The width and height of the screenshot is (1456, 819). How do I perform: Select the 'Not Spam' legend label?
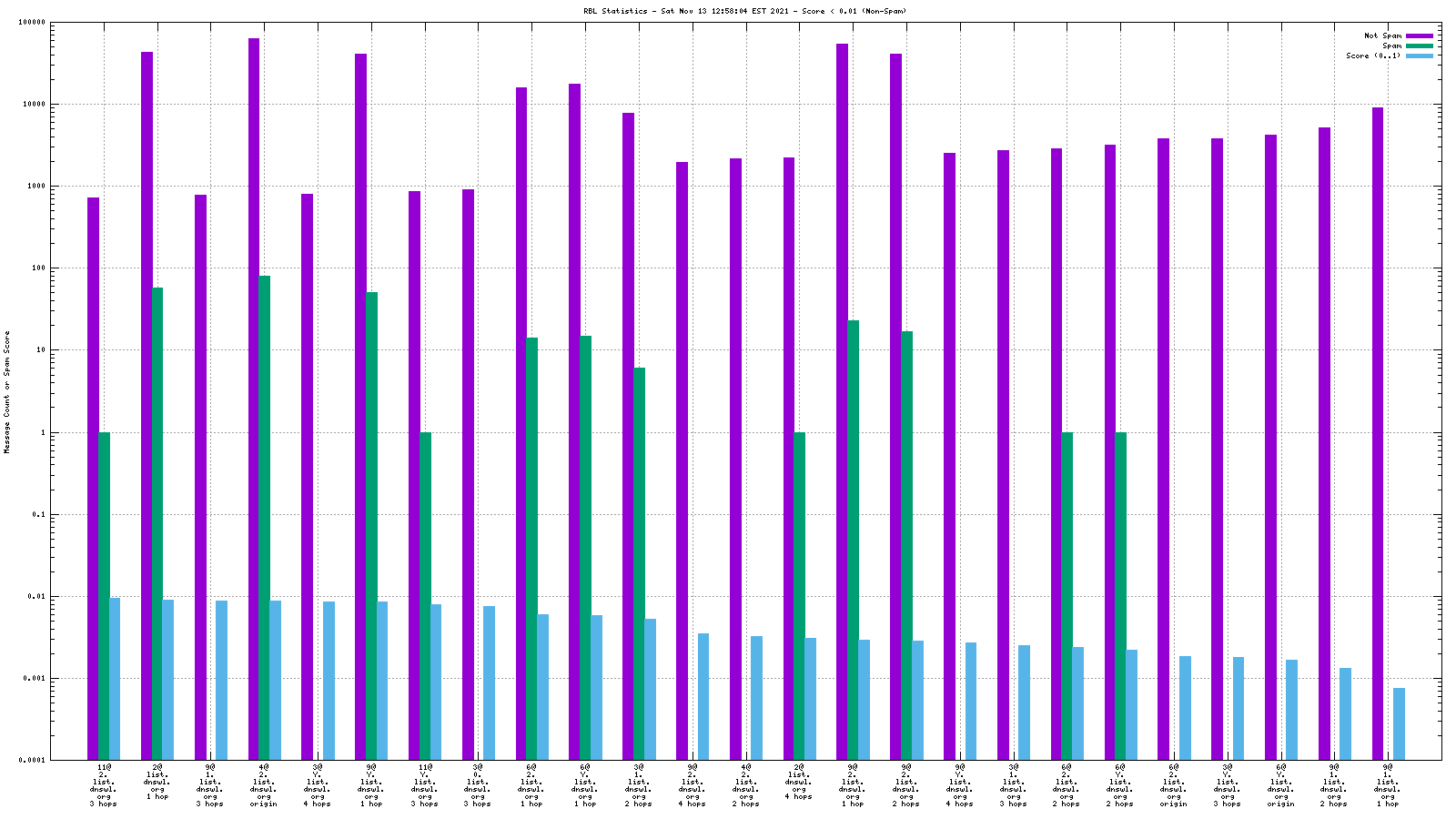coord(1382,35)
